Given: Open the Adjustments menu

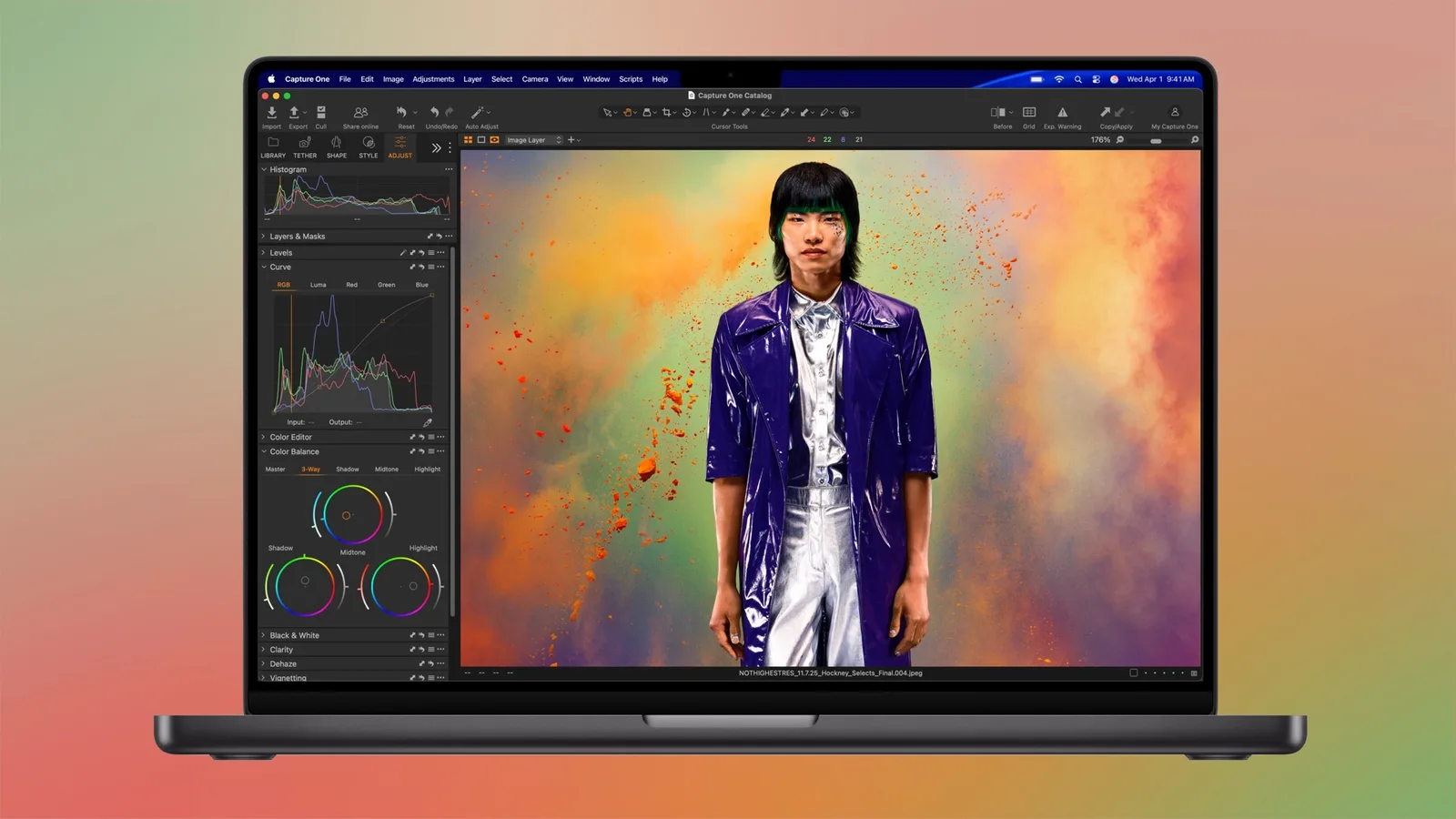Looking at the screenshot, I should [x=433, y=79].
